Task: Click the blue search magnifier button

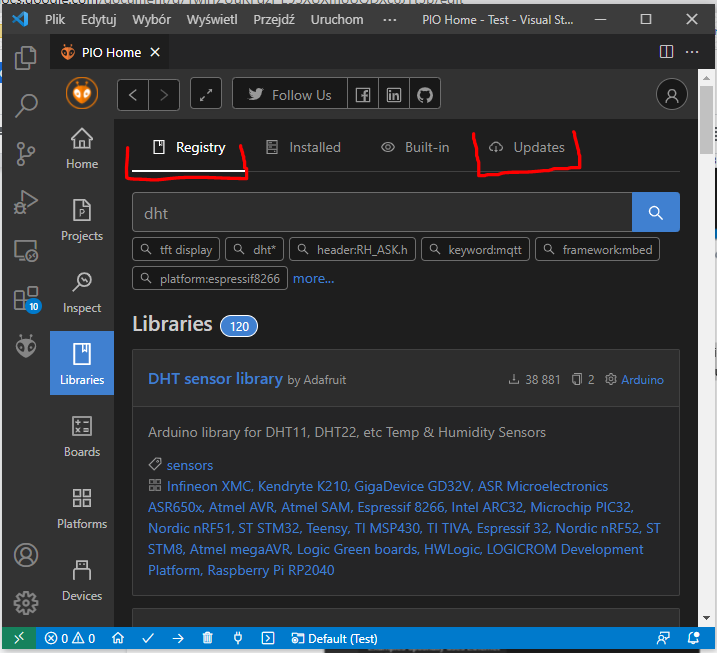Action: (655, 212)
